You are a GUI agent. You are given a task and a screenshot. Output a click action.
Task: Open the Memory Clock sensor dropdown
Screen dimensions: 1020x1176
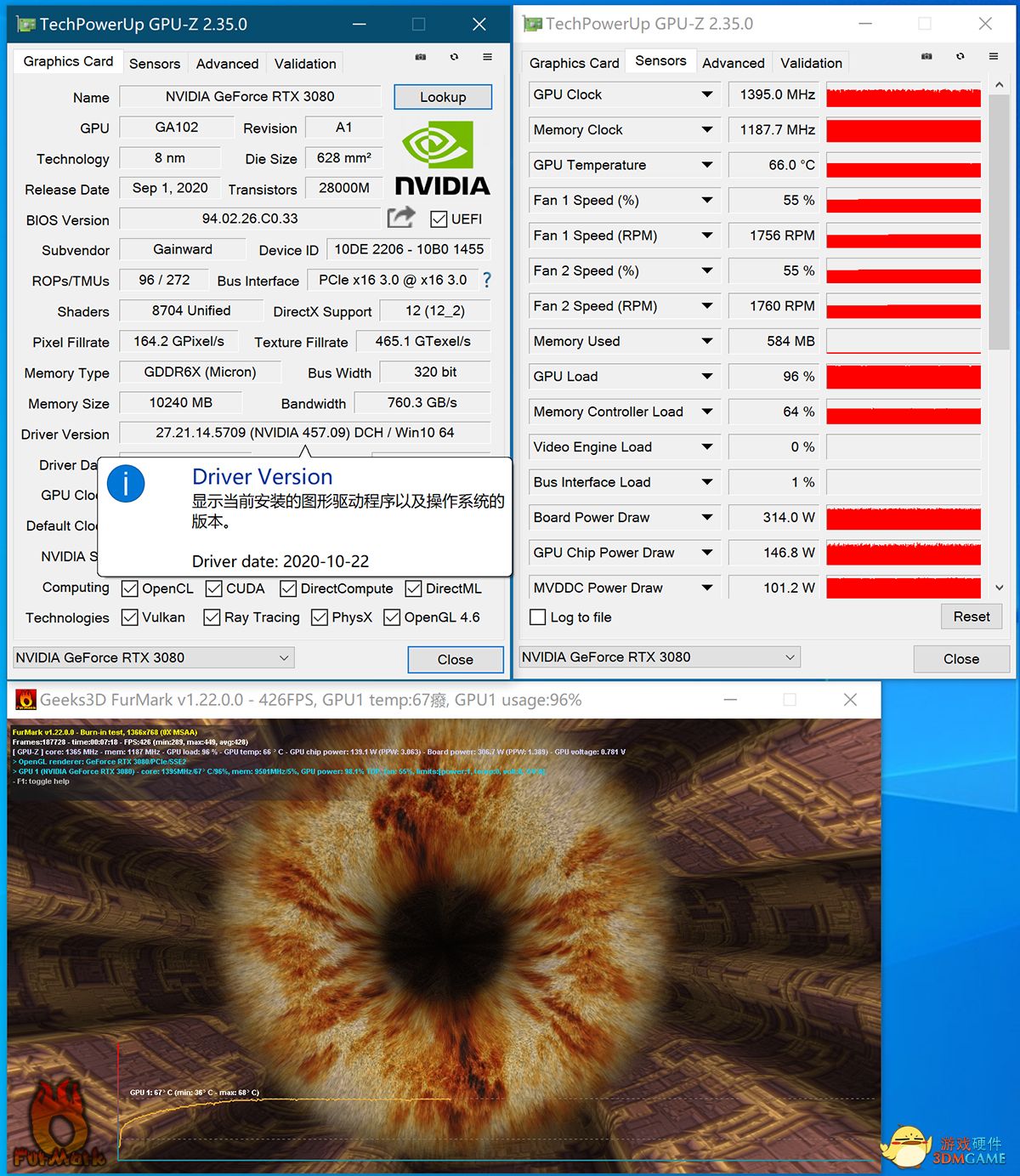[x=707, y=129]
